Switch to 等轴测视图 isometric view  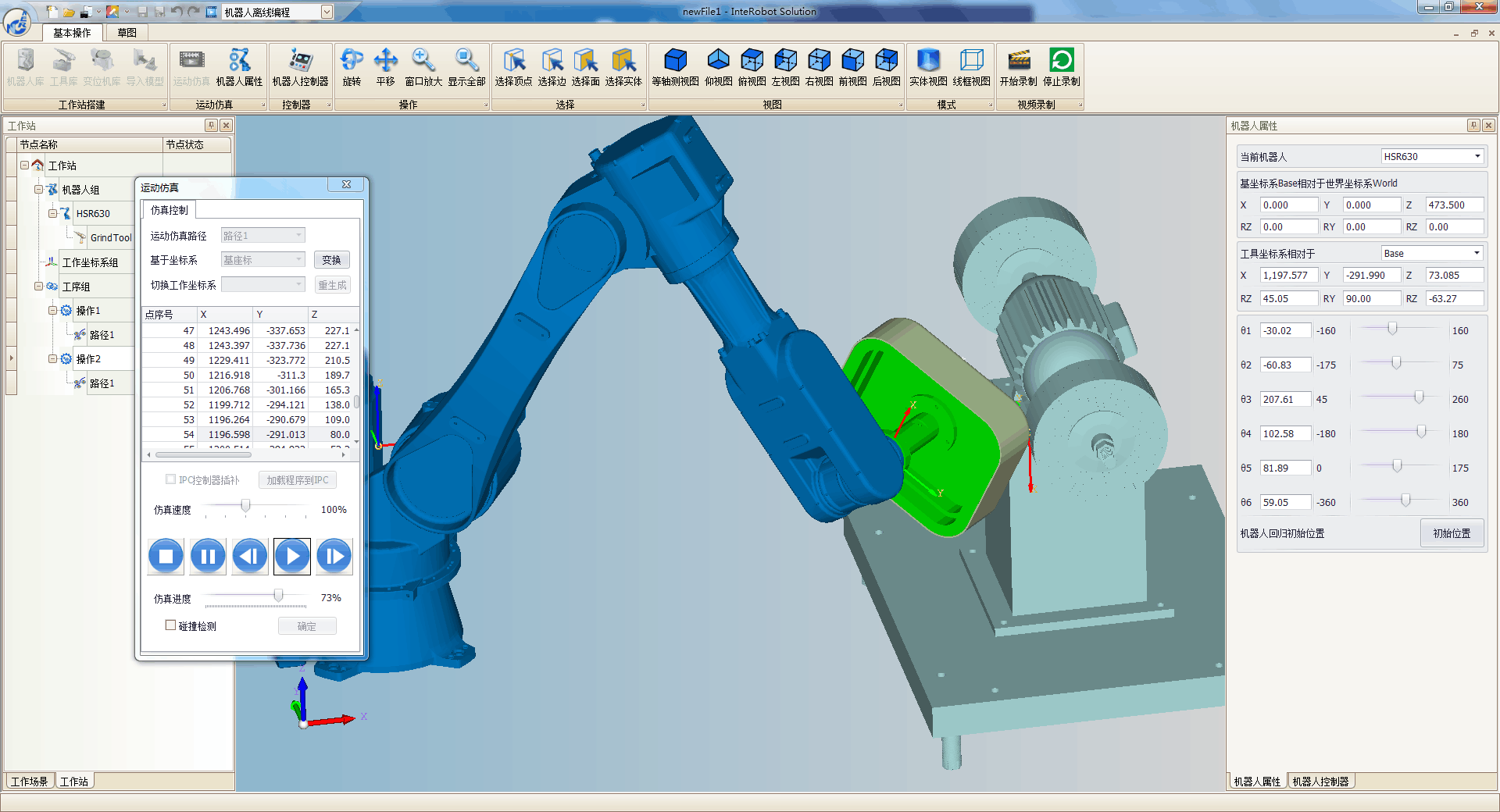675,67
